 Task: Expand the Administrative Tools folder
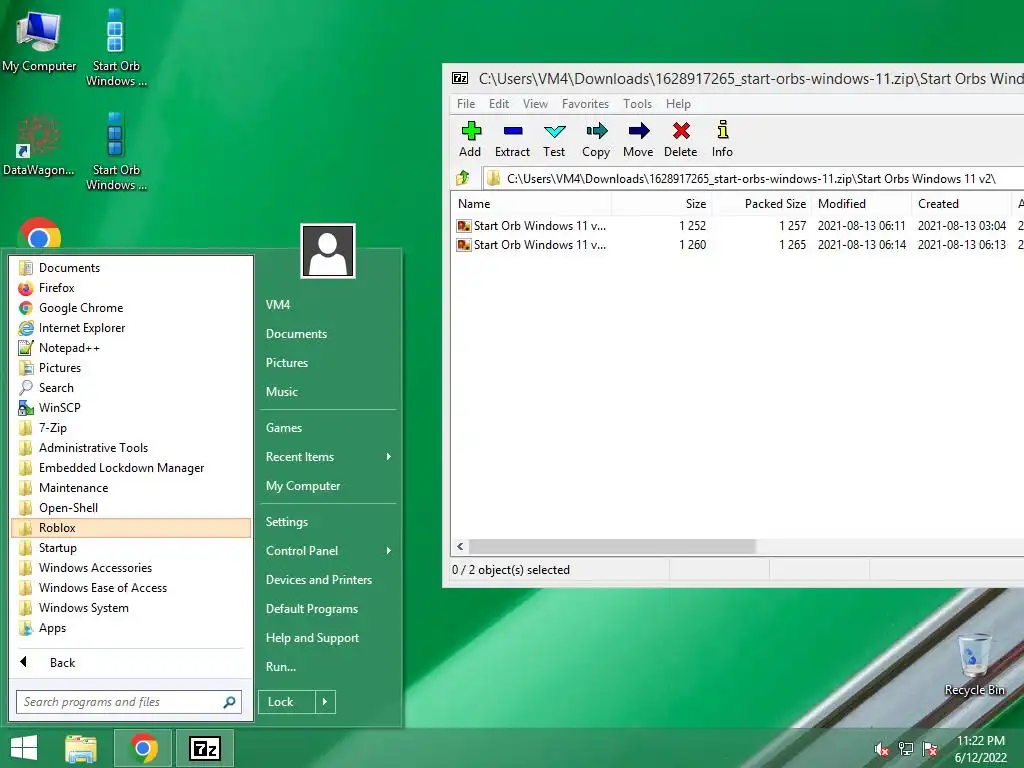click(131, 448)
